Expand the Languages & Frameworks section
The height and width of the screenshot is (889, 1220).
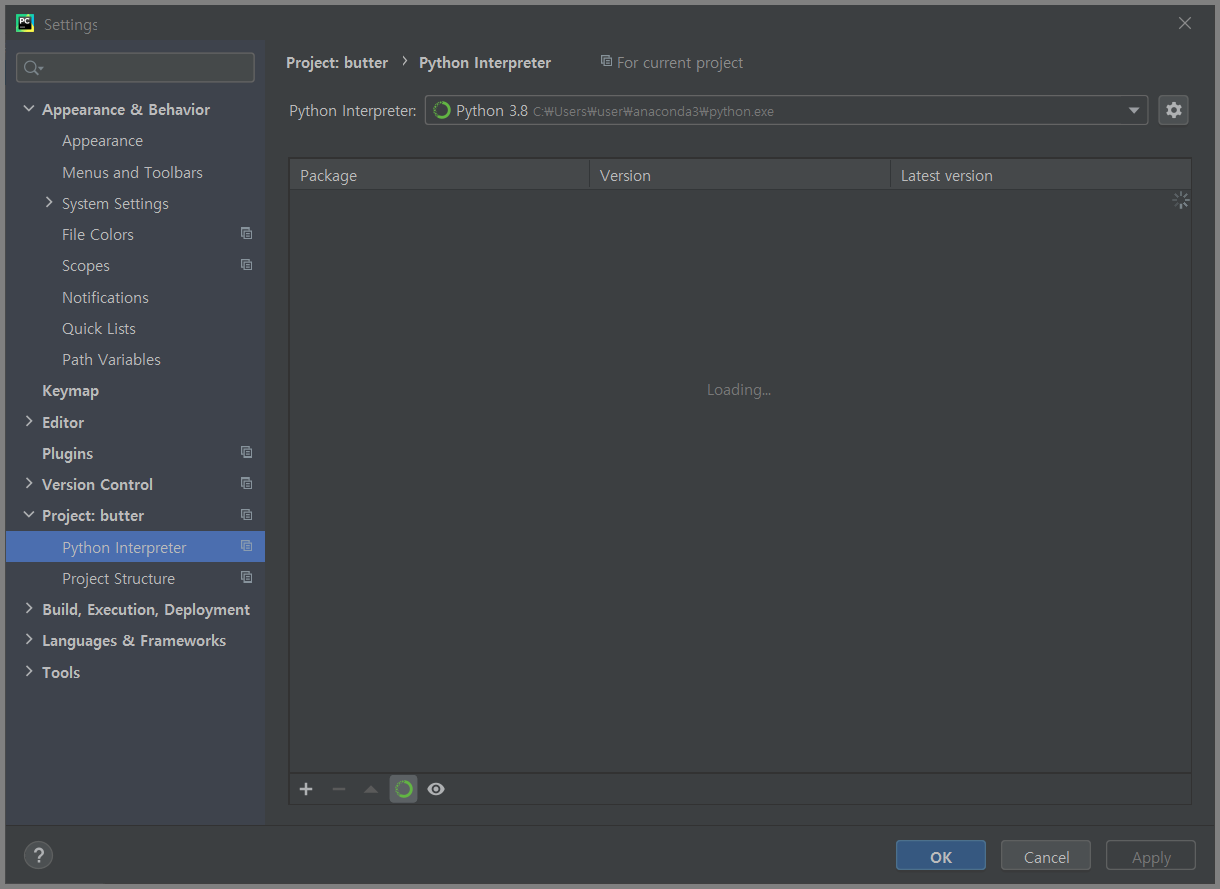[x=28, y=640]
